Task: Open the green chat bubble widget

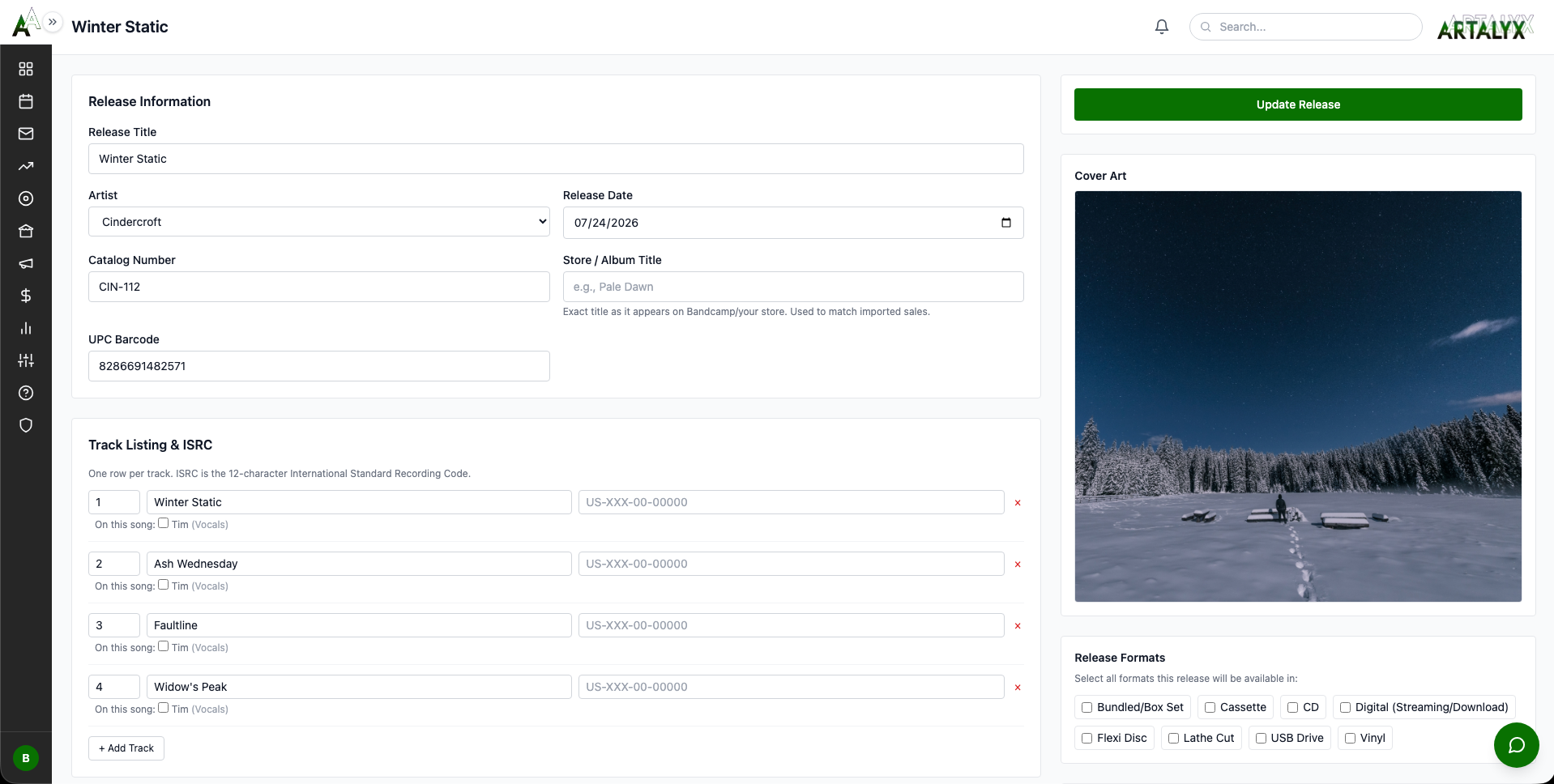Action: click(x=1516, y=745)
